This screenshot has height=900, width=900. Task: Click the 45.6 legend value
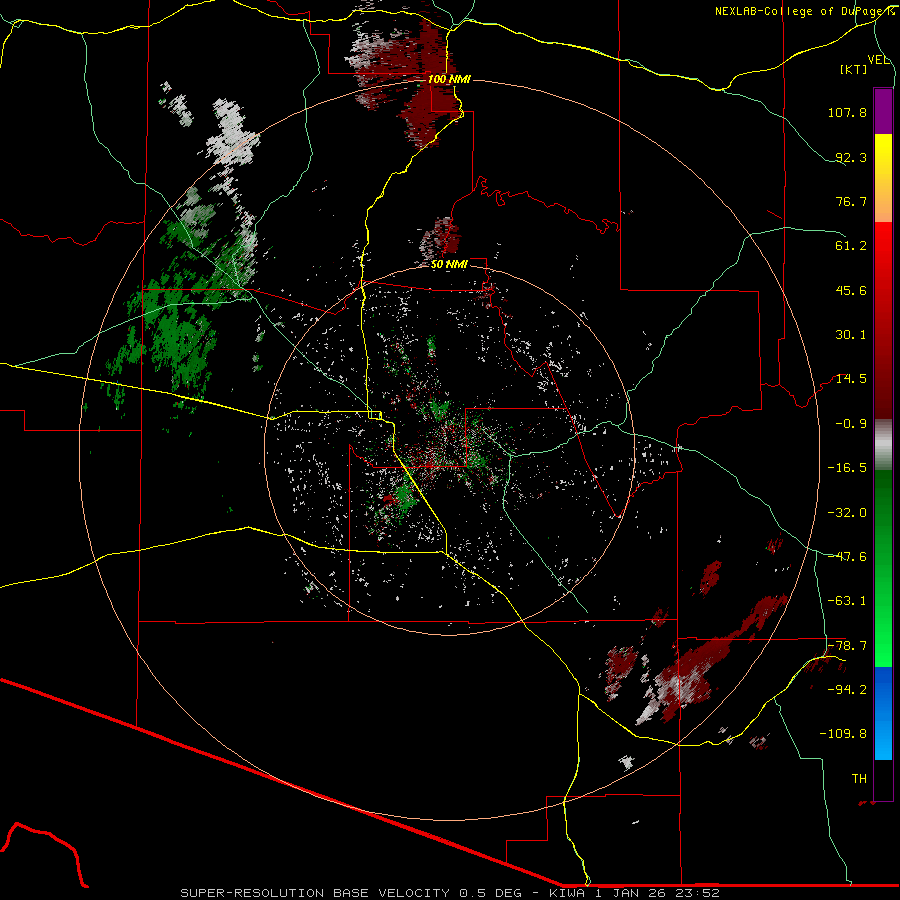coord(851,290)
